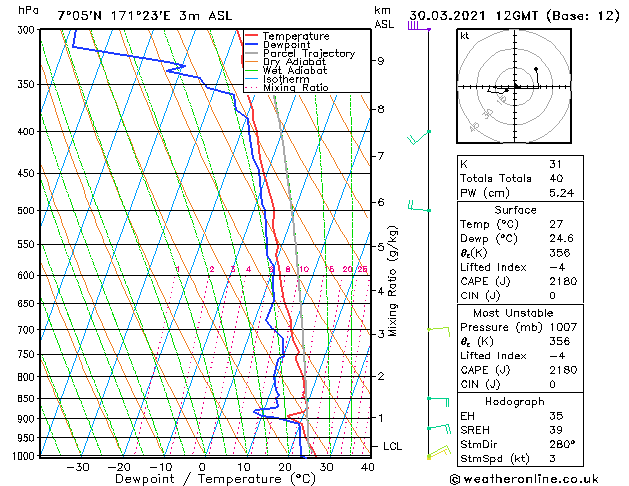Select the 'Dry Adiabat' legend label

coord(294,62)
